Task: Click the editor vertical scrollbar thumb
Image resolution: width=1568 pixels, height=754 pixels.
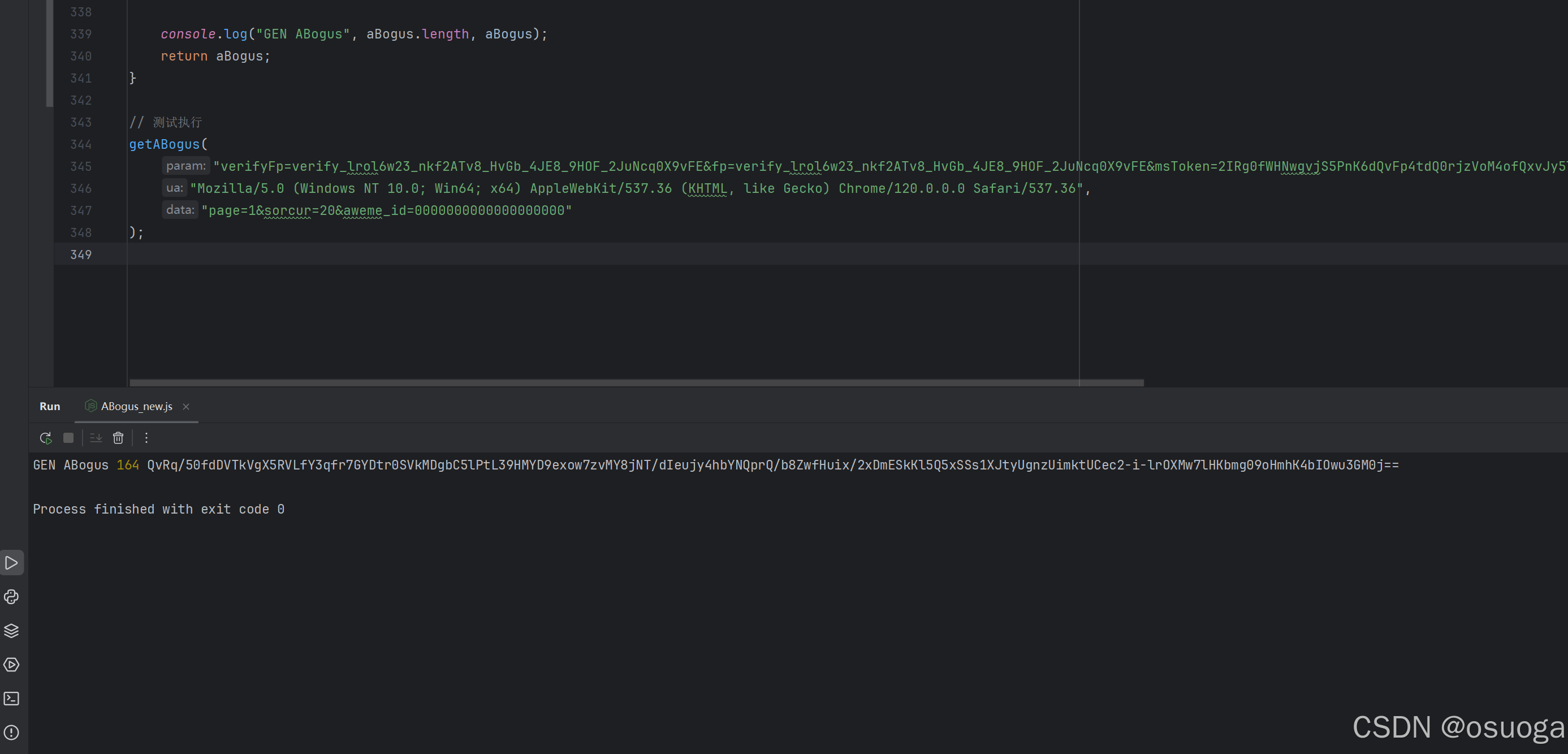Action: click(x=49, y=52)
